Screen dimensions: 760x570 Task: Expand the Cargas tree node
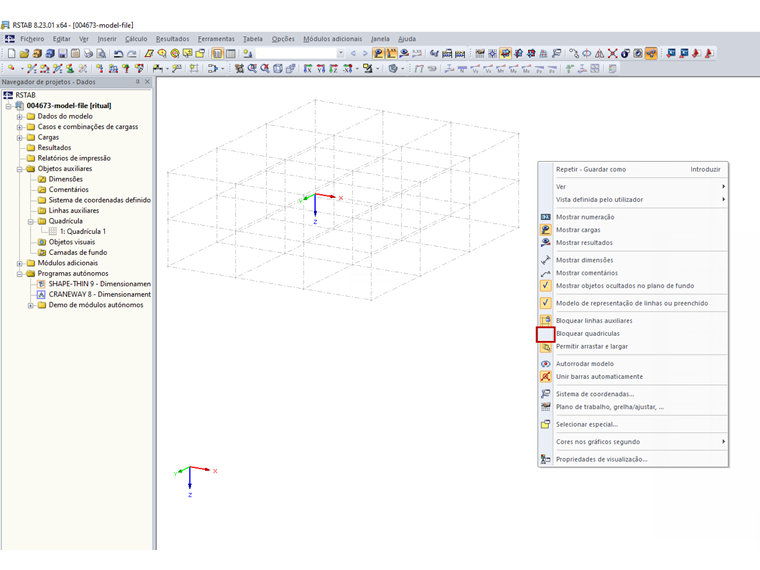click(19, 138)
